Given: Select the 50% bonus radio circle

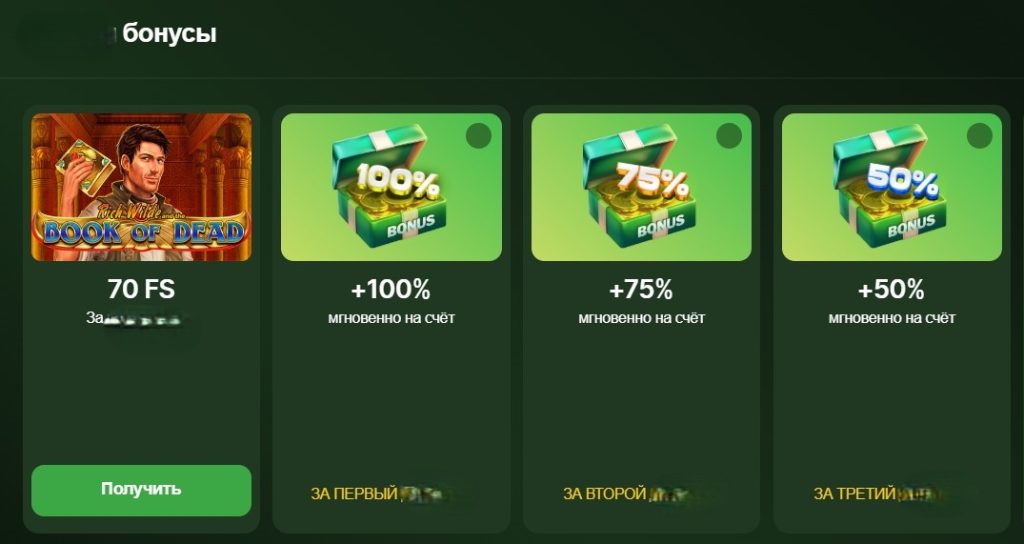Looking at the screenshot, I should click(979, 136).
